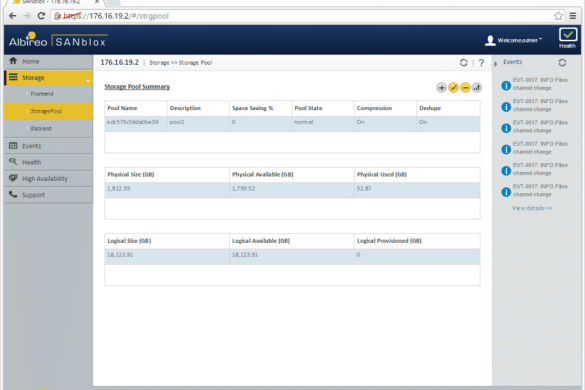This screenshot has height=390, width=585.
Task: Open storage pool statistics chart icon
Action: point(477,88)
